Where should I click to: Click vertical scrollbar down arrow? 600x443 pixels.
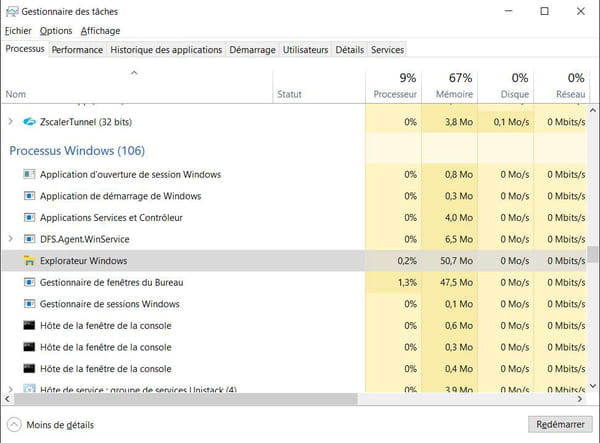click(593, 386)
